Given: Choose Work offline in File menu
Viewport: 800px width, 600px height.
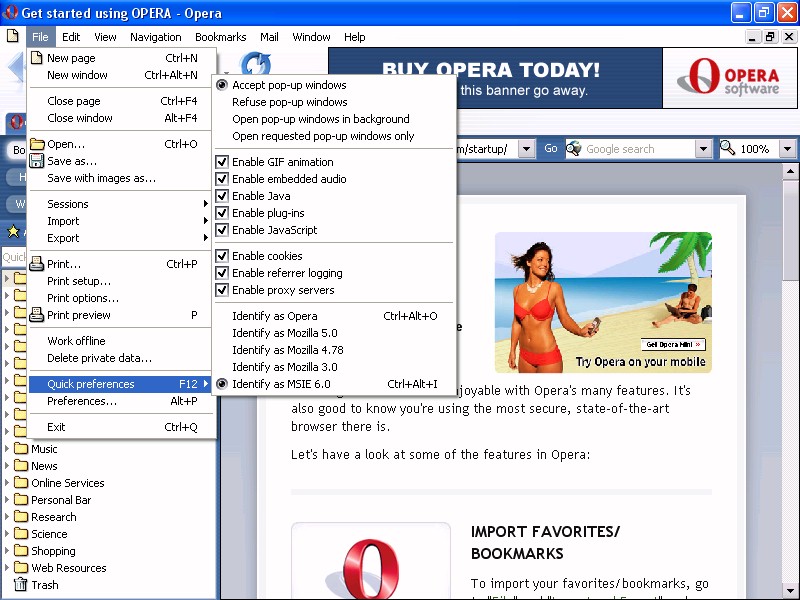Looking at the screenshot, I should (x=120, y=341).
